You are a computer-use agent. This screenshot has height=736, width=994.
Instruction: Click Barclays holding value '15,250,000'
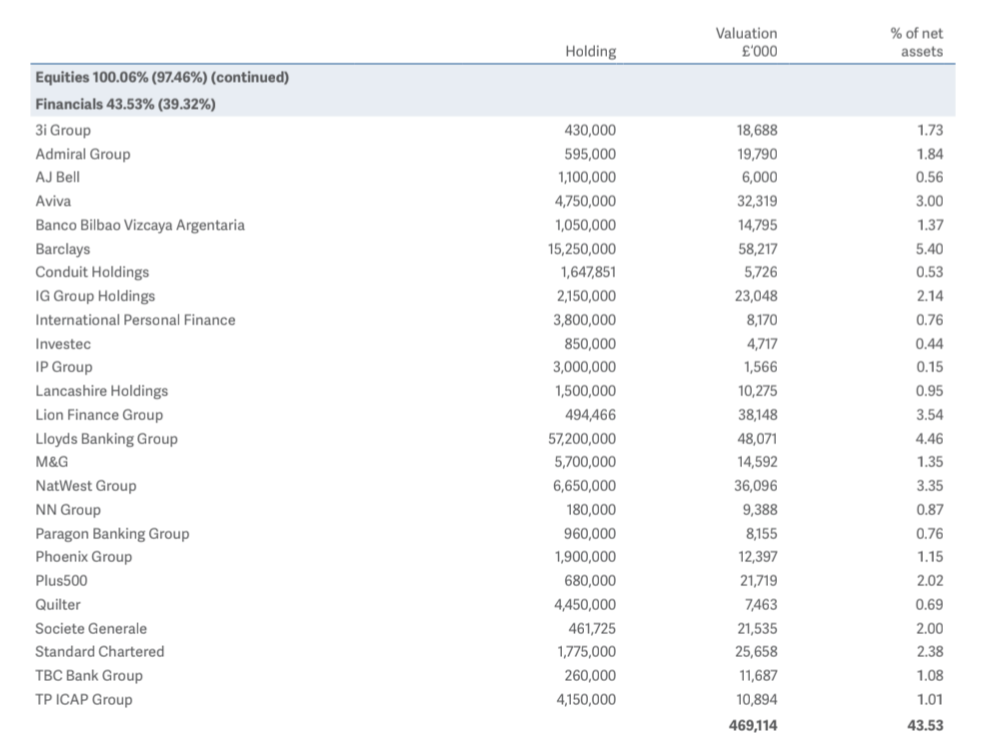click(x=582, y=249)
